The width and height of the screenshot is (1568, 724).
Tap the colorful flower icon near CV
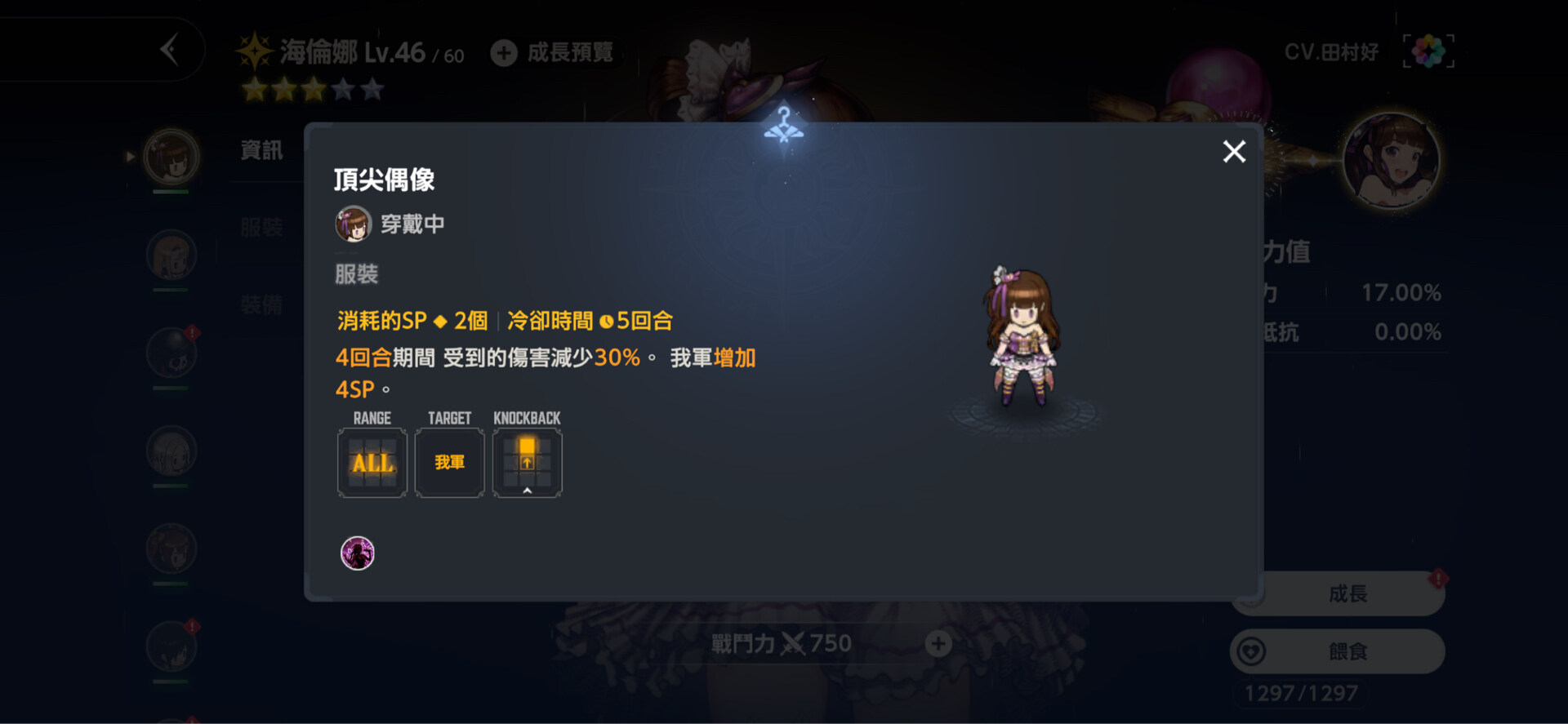[1428, 51]
